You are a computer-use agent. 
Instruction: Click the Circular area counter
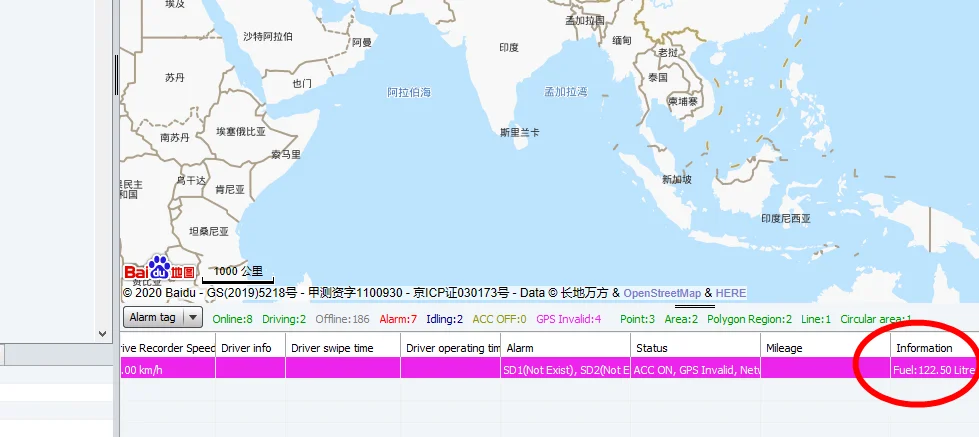(x=876, y=319)
